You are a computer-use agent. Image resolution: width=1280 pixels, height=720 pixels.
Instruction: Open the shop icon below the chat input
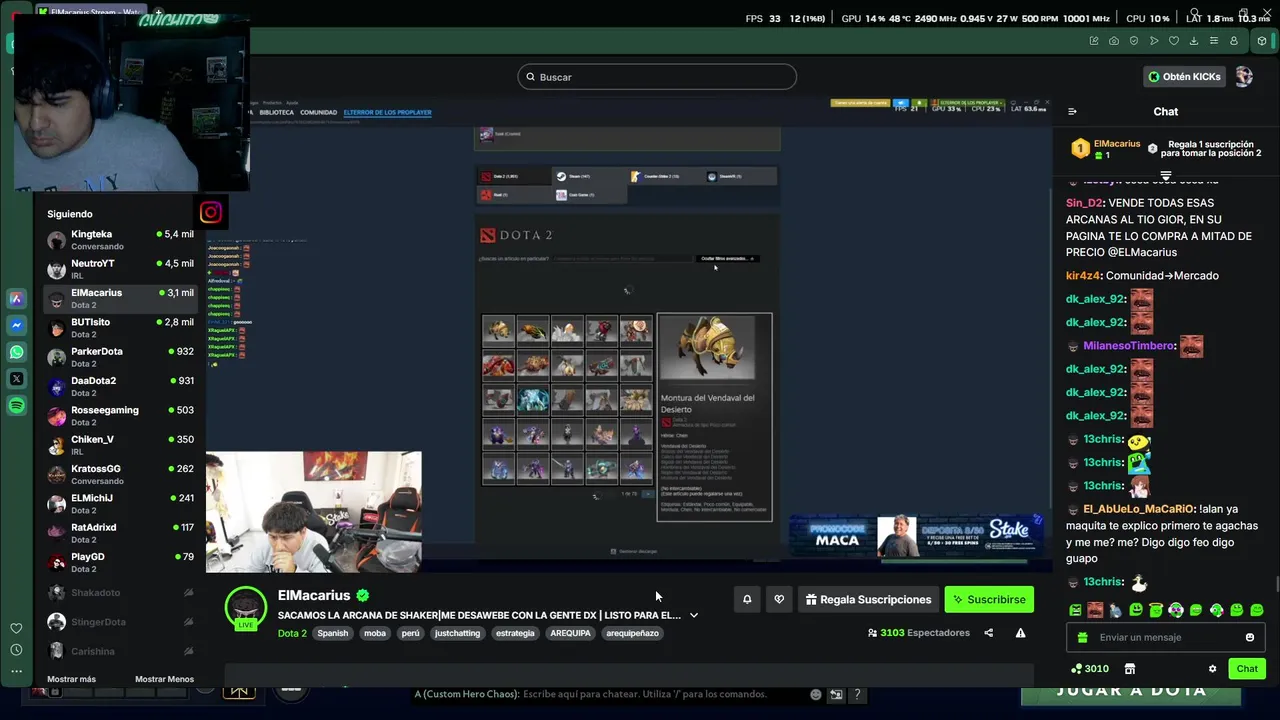pyautogui.click(x=1130, y=669)
